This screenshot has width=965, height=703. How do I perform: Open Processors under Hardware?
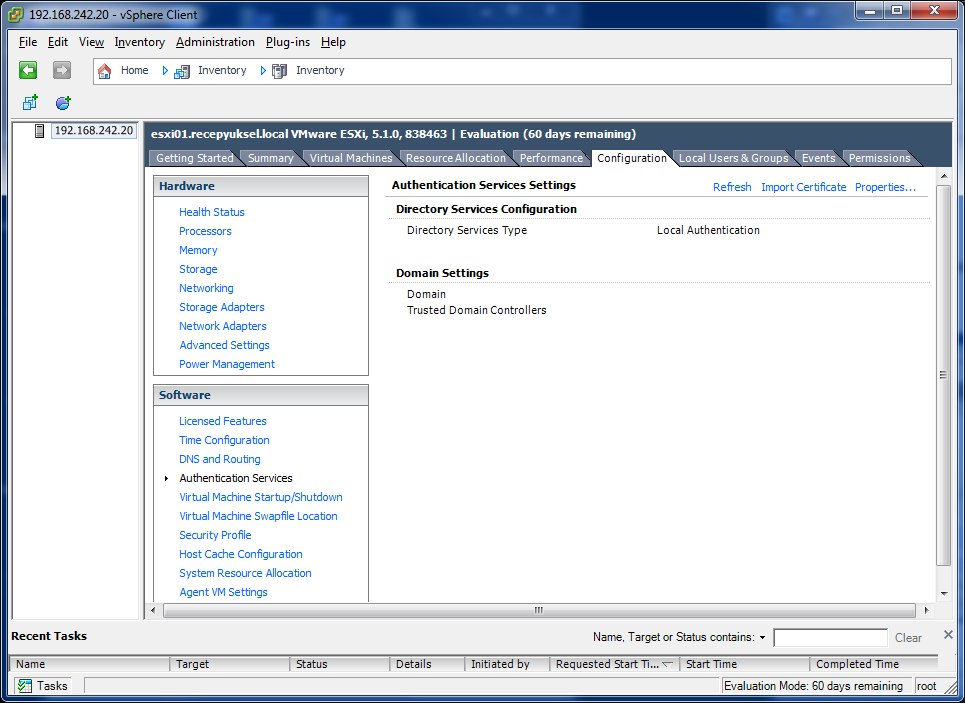click(x=205, y=231)
